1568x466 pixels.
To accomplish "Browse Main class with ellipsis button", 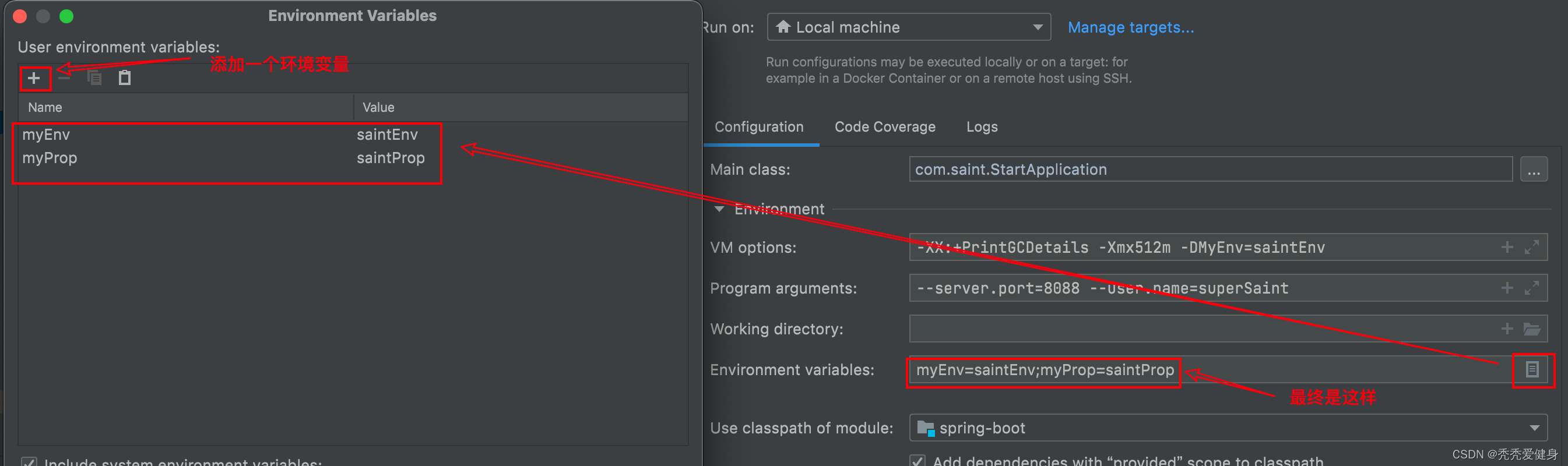I will click(1532, 170).
